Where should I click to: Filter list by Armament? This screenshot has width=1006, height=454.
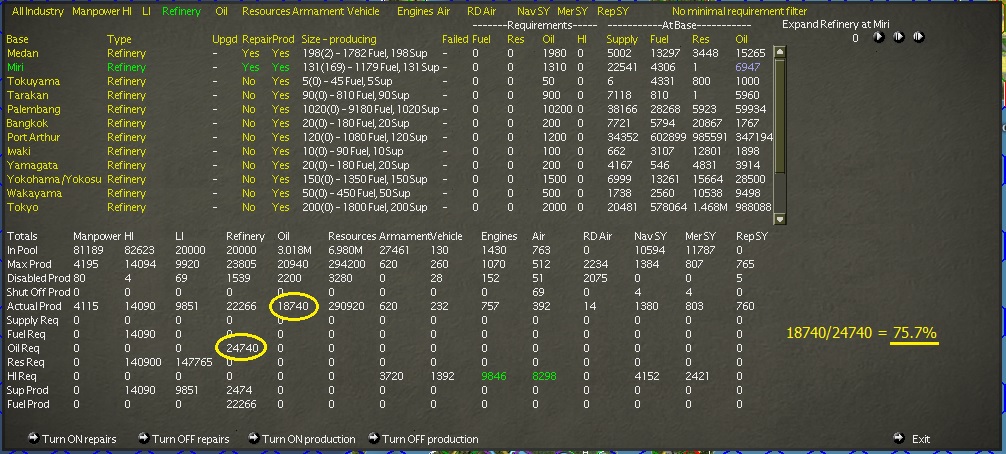click(x=318, y=12)
